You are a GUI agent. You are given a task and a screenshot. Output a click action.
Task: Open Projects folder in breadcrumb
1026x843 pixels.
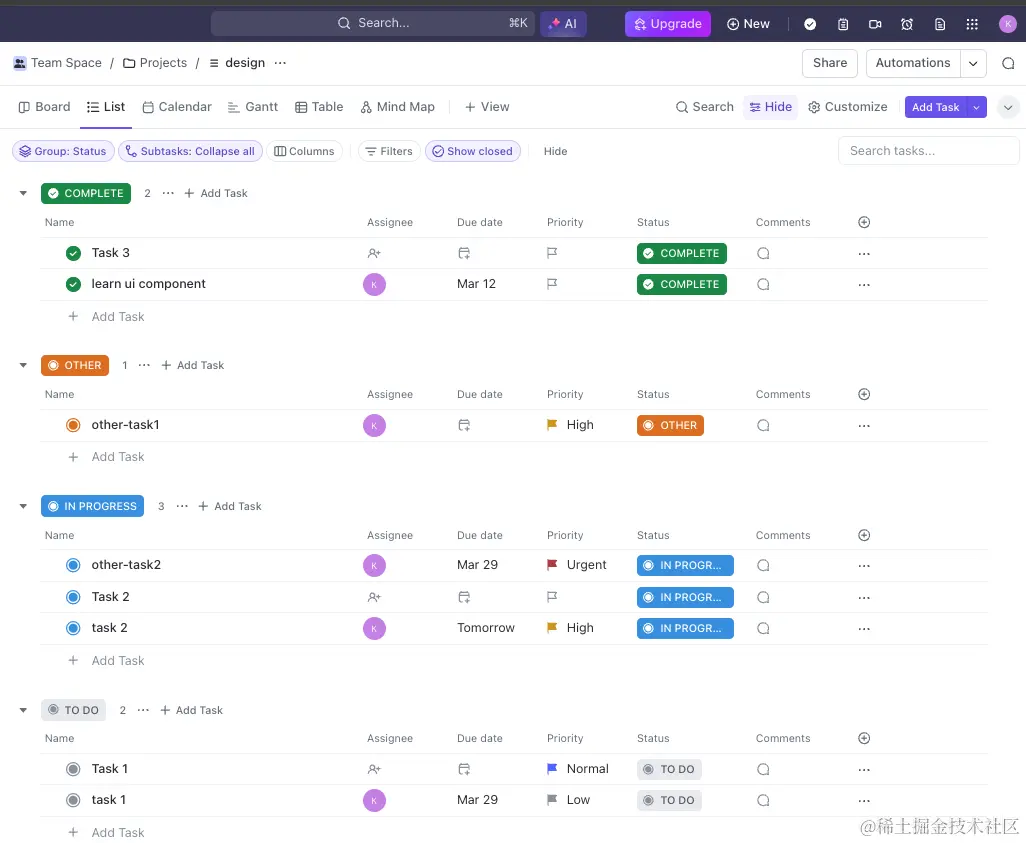click(155, 63)
